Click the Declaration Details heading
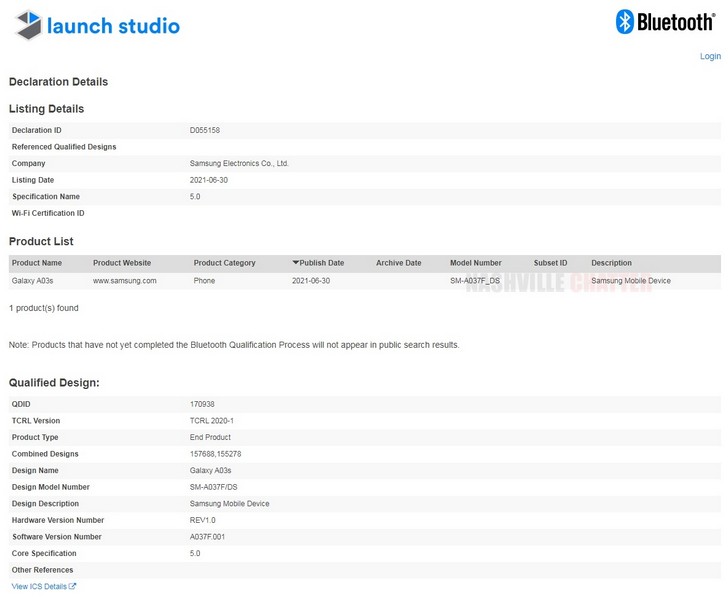 tap(58, 82)
